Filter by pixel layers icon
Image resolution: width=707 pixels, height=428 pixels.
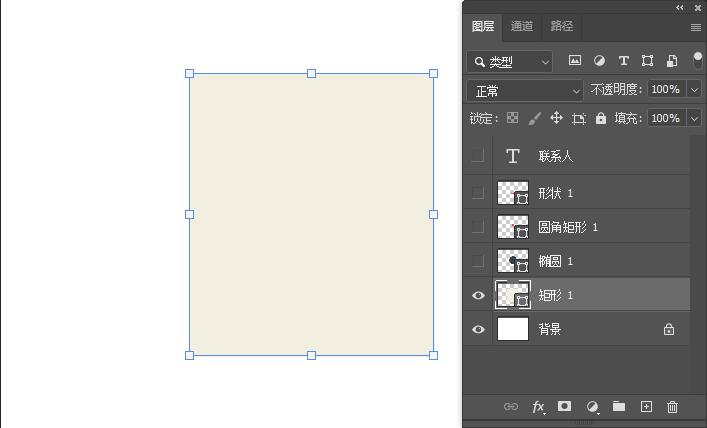575,60
